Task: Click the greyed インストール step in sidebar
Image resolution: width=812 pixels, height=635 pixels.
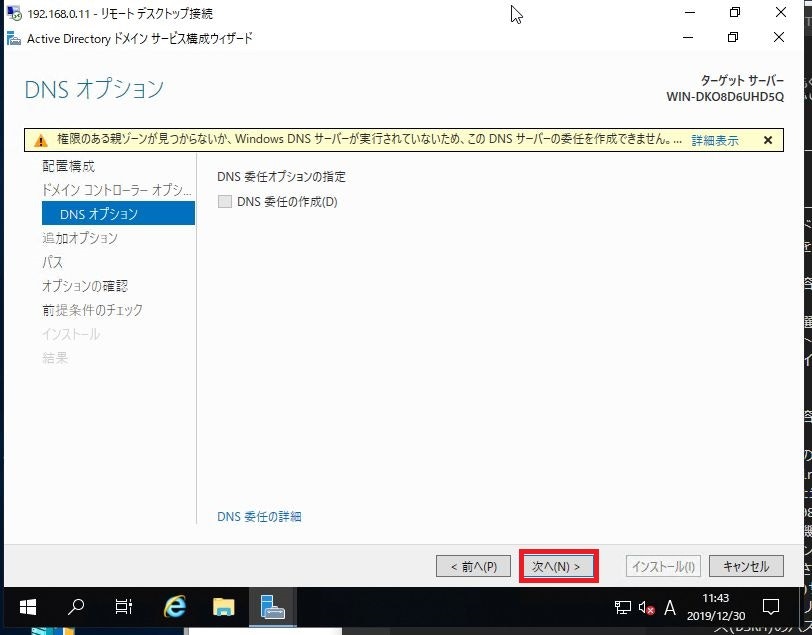Action: [71, 334]
